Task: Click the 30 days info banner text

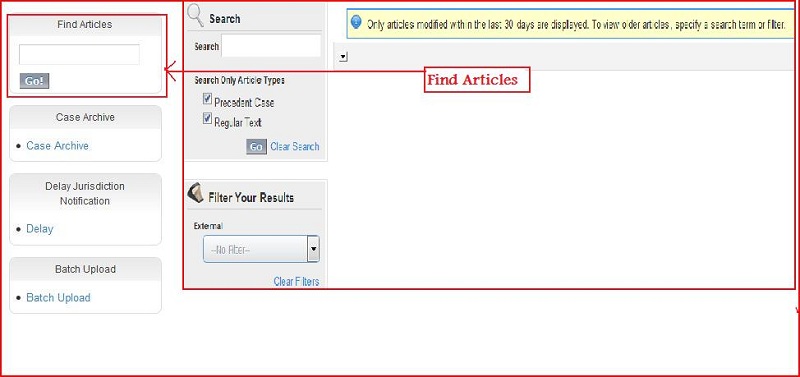Action: [576, 24]
